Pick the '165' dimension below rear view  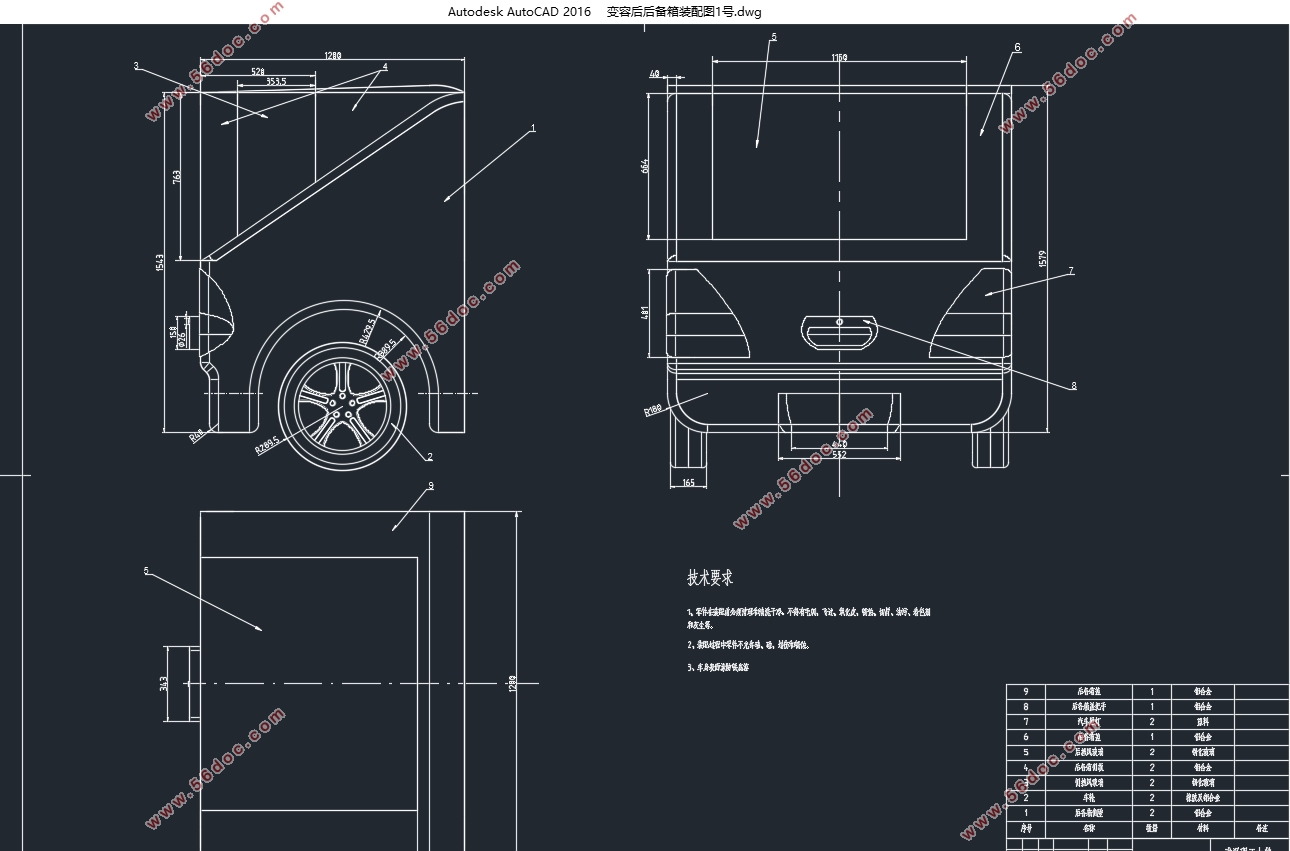tap(688, 483)
